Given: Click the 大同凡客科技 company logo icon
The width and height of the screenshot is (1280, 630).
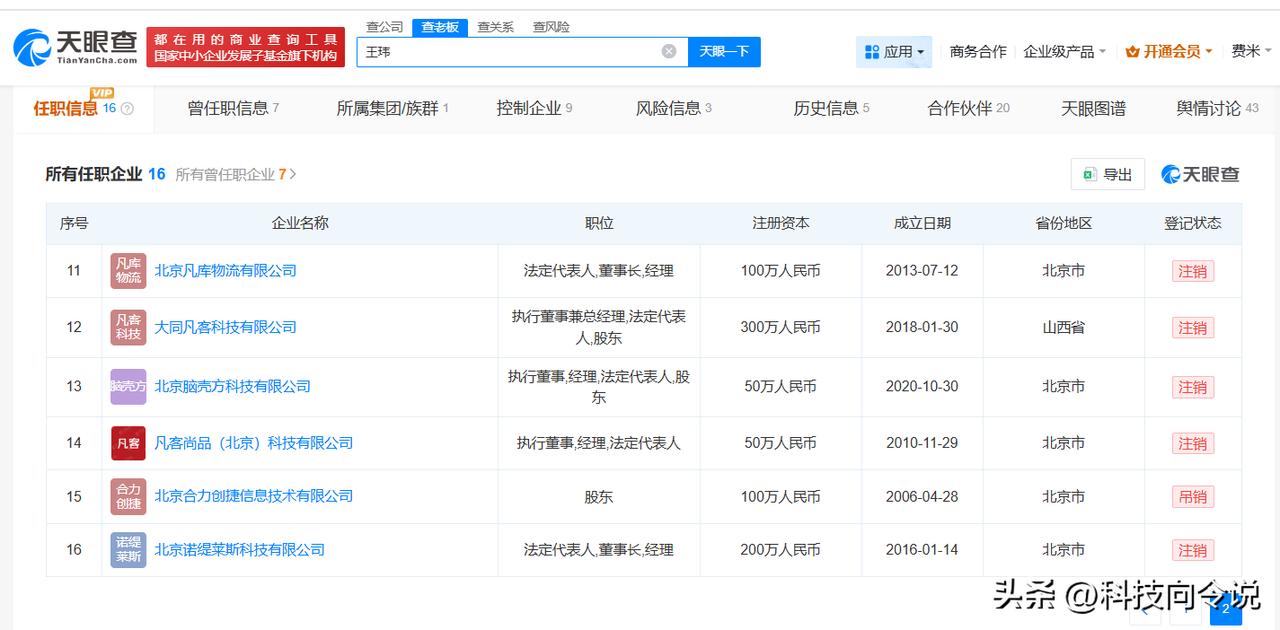Looking at the screenshot, I should click(128, 327).
